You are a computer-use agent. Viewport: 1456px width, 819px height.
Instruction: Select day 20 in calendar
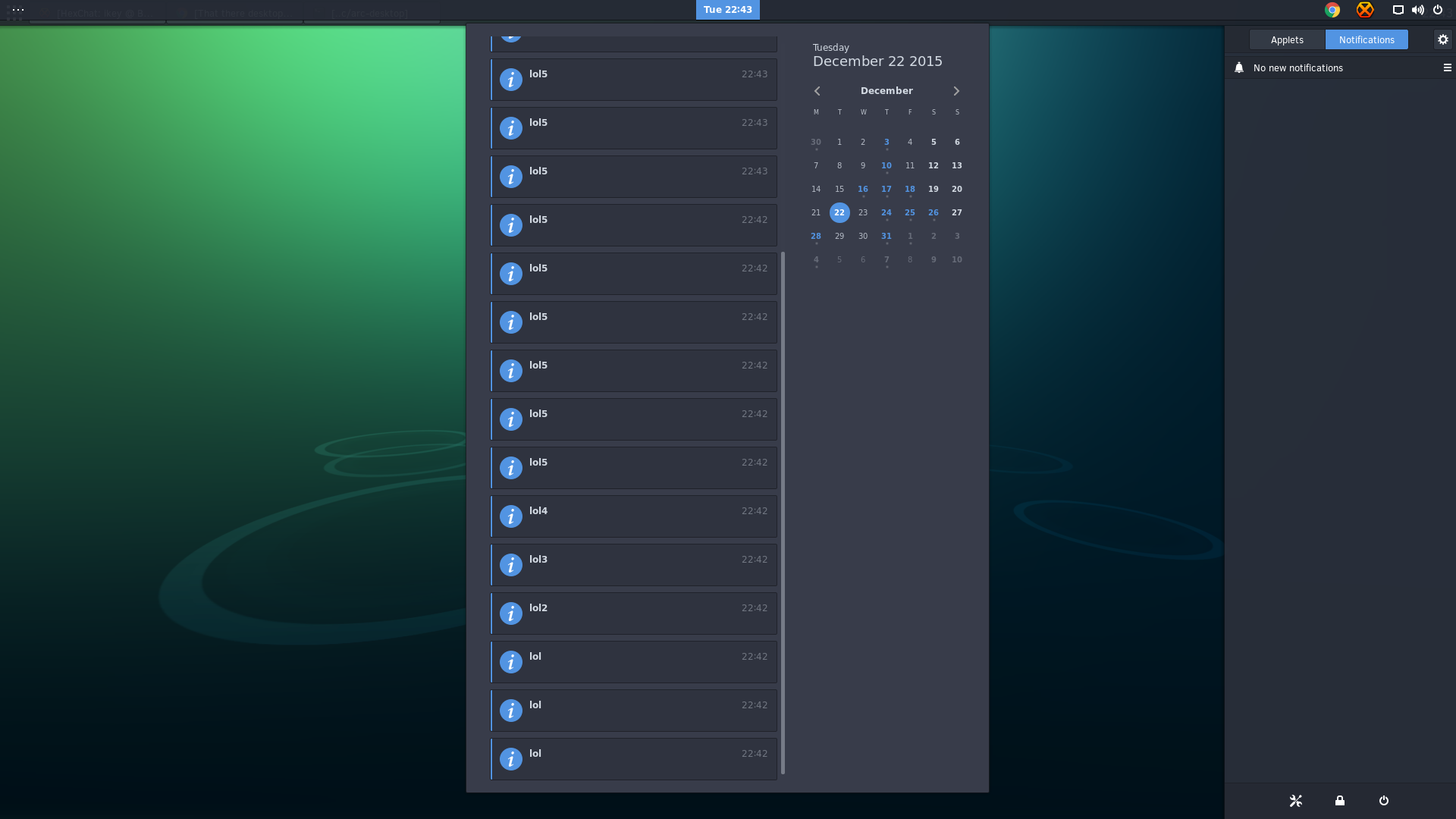[957, 189]
